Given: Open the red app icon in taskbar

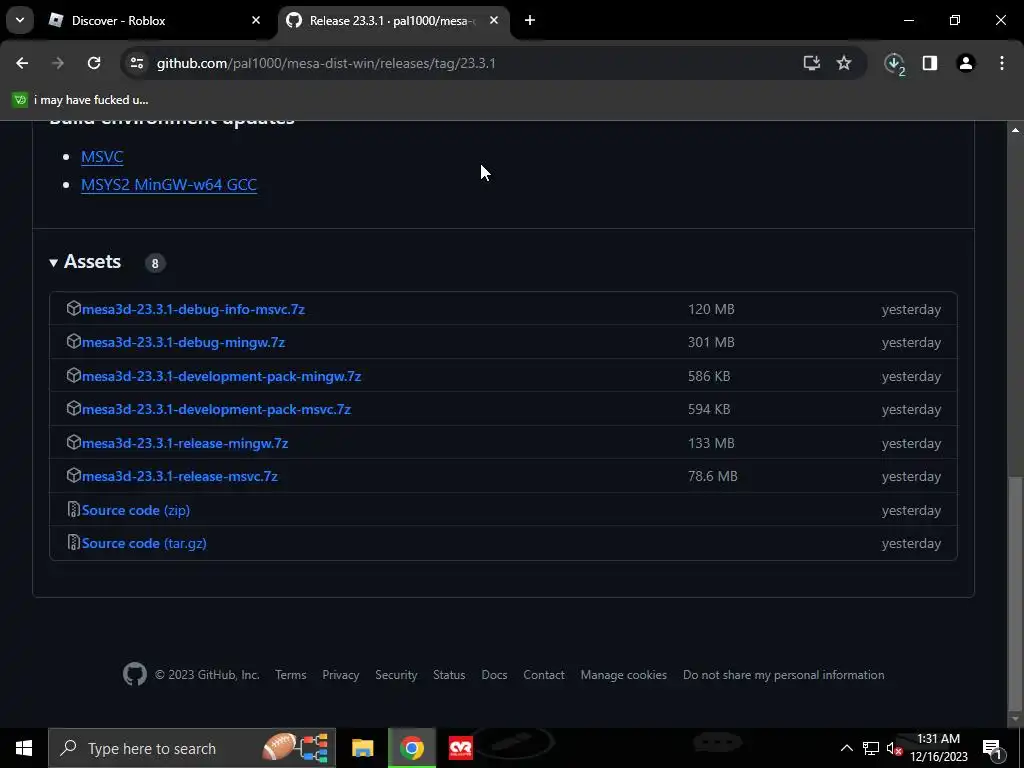Looking at the screenshot, I should tap(460, 748).
